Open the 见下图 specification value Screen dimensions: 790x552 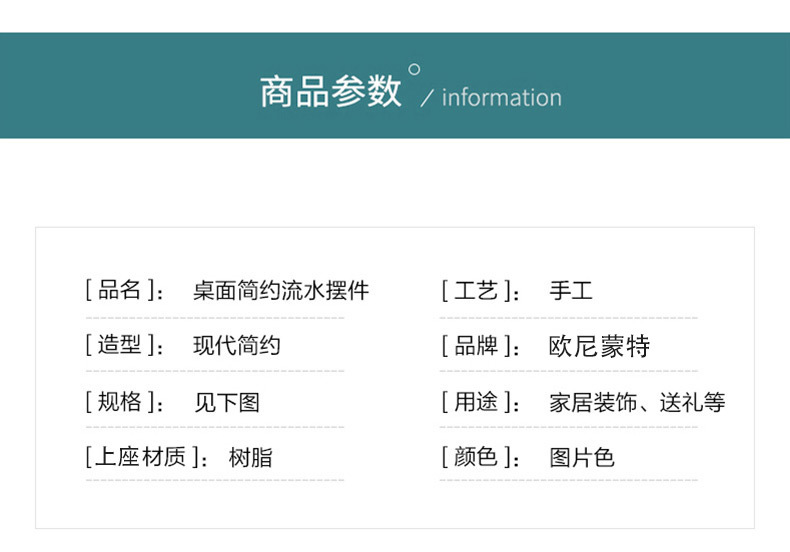point(227,402)
